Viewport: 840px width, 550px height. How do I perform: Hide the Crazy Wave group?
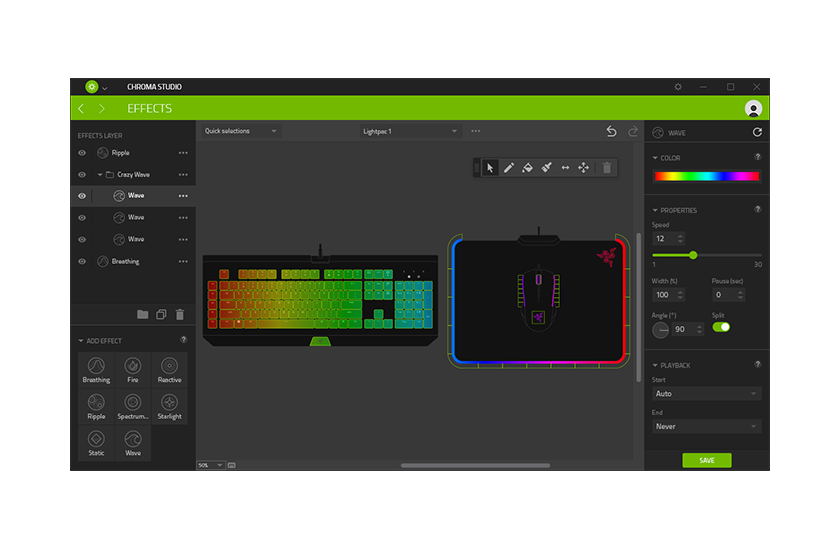(x=82, y=175)
